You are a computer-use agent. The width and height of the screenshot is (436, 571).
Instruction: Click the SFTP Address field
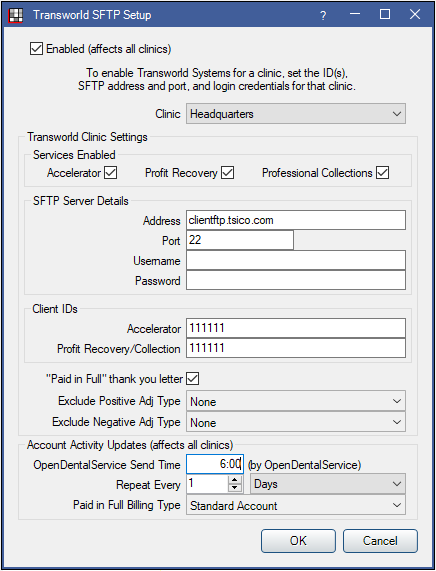[296, 220]
